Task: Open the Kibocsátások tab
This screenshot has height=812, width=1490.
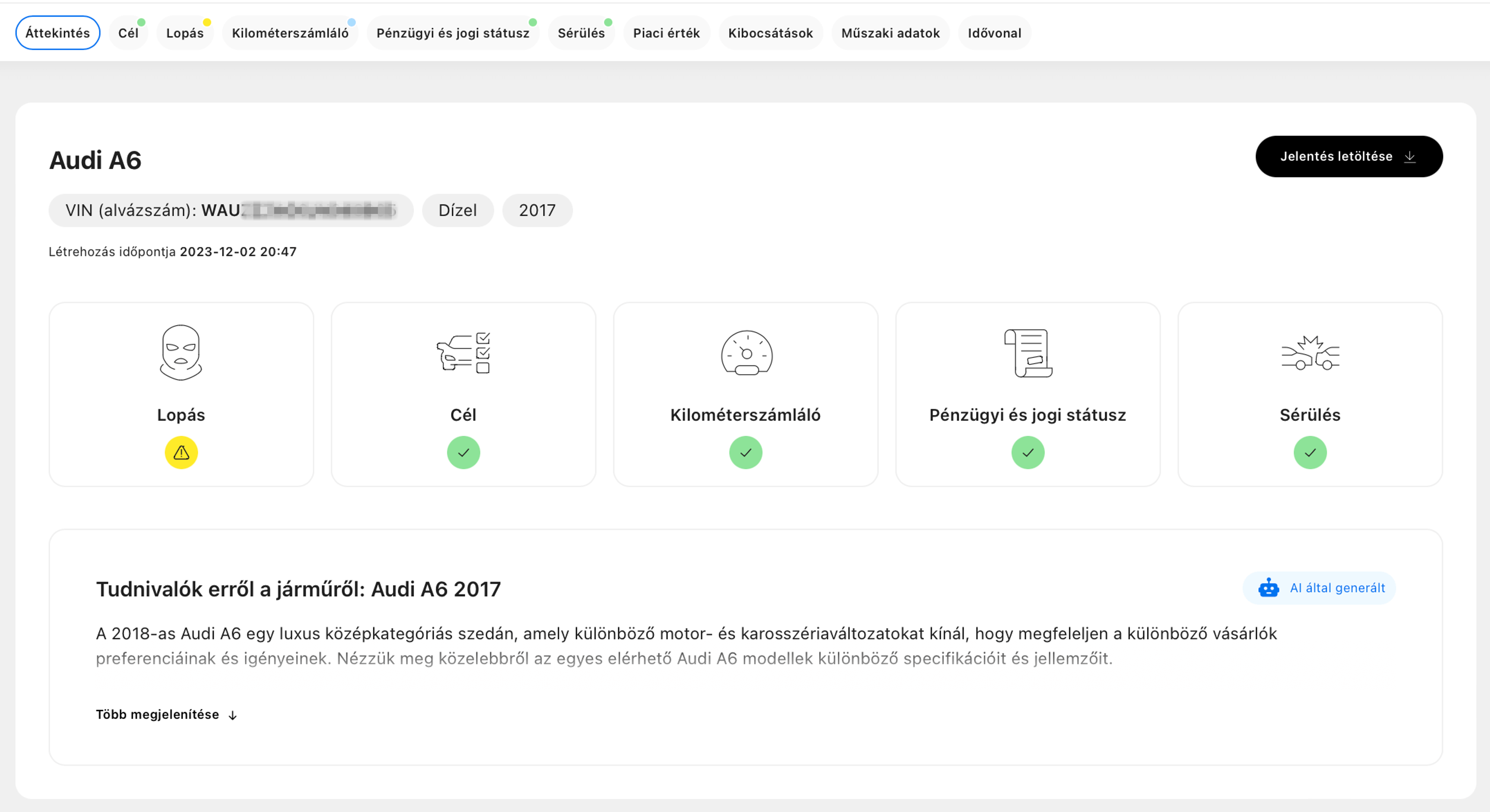Action: pos(770,33)
